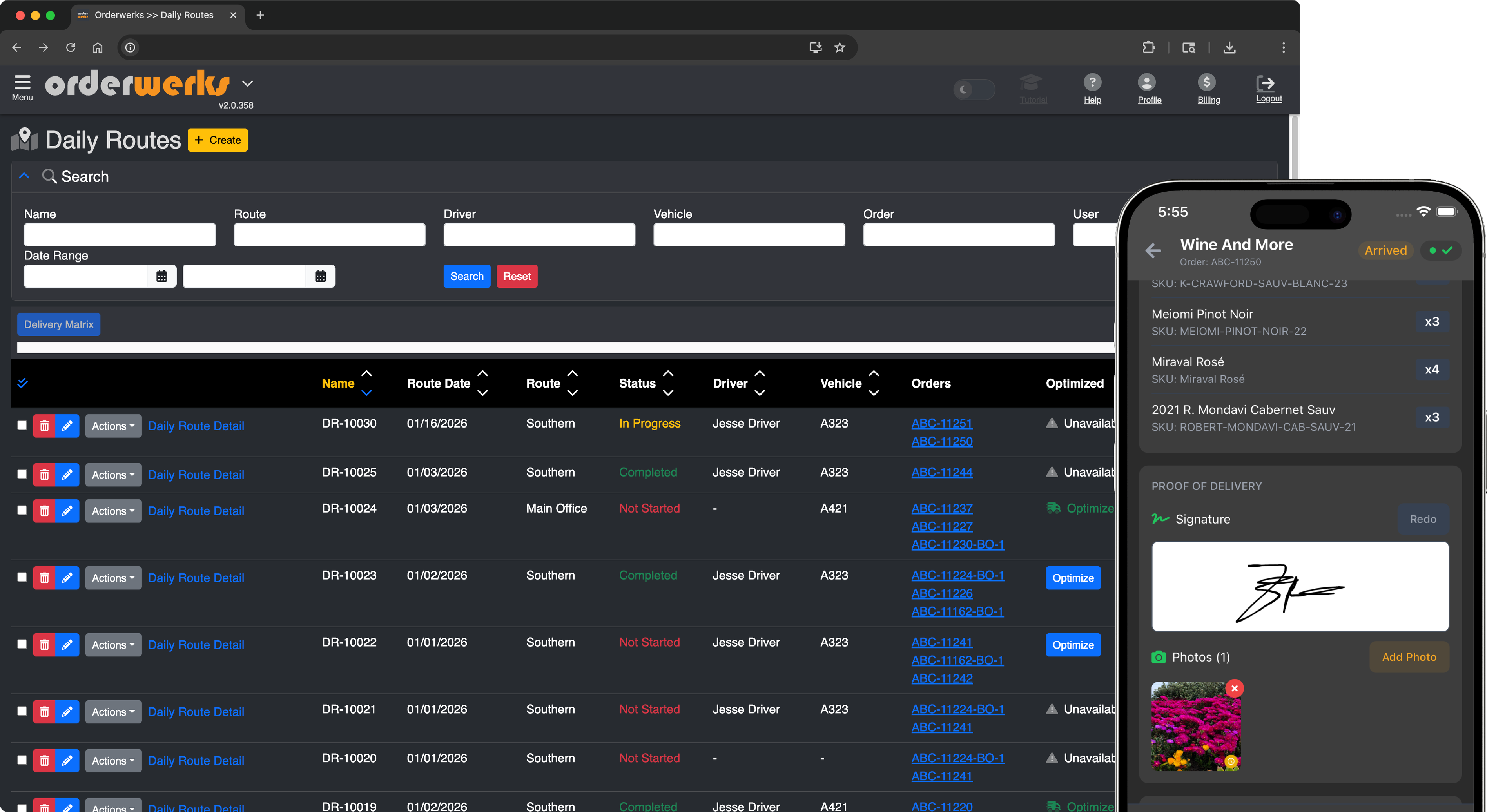Toggle dark mode switch in the header

coord(974,89)
